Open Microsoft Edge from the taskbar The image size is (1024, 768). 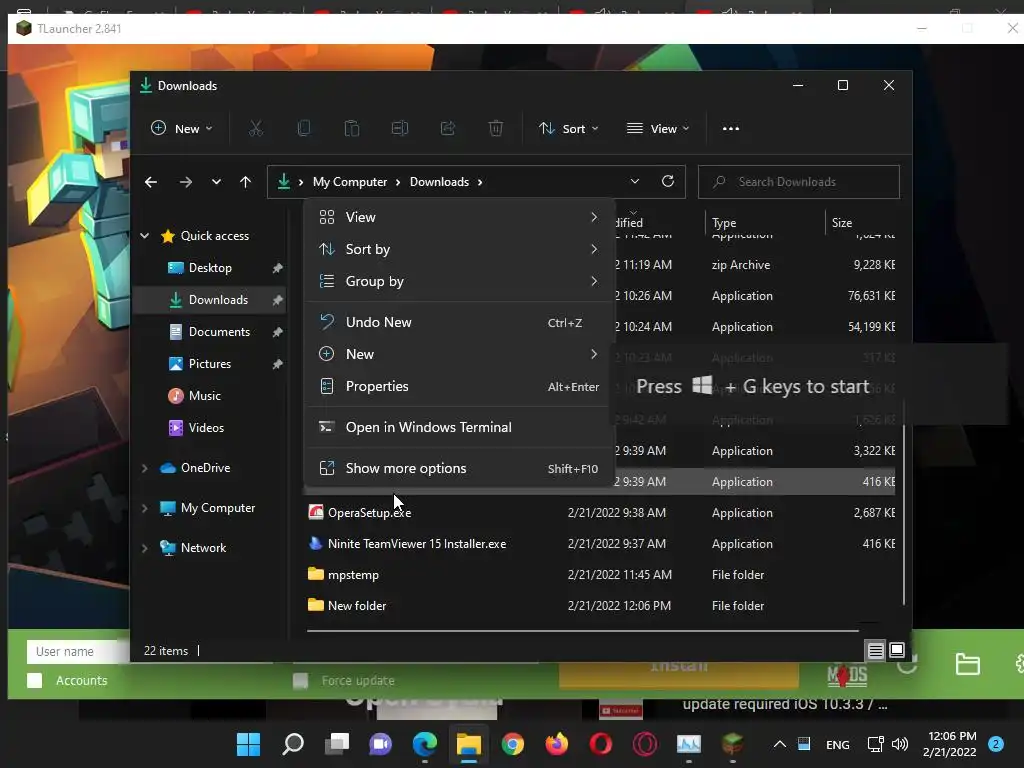point(424,744)
